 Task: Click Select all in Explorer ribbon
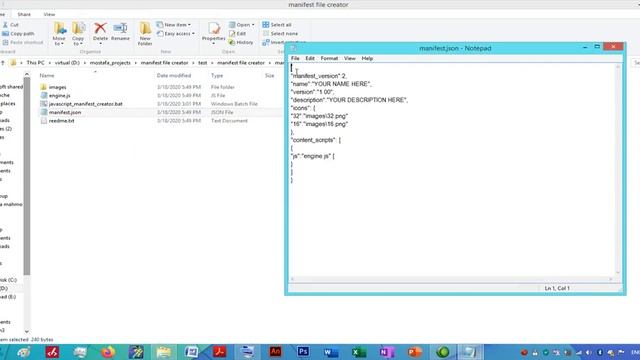point(277,25)
